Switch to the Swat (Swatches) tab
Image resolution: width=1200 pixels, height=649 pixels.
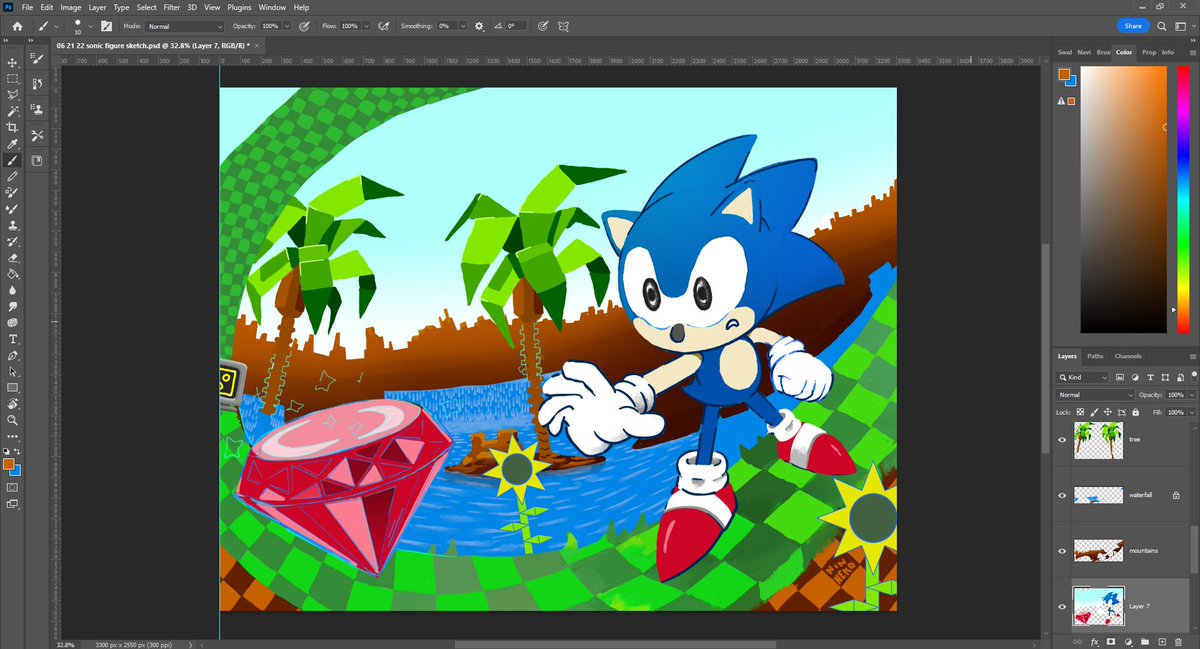point(1065,52)
